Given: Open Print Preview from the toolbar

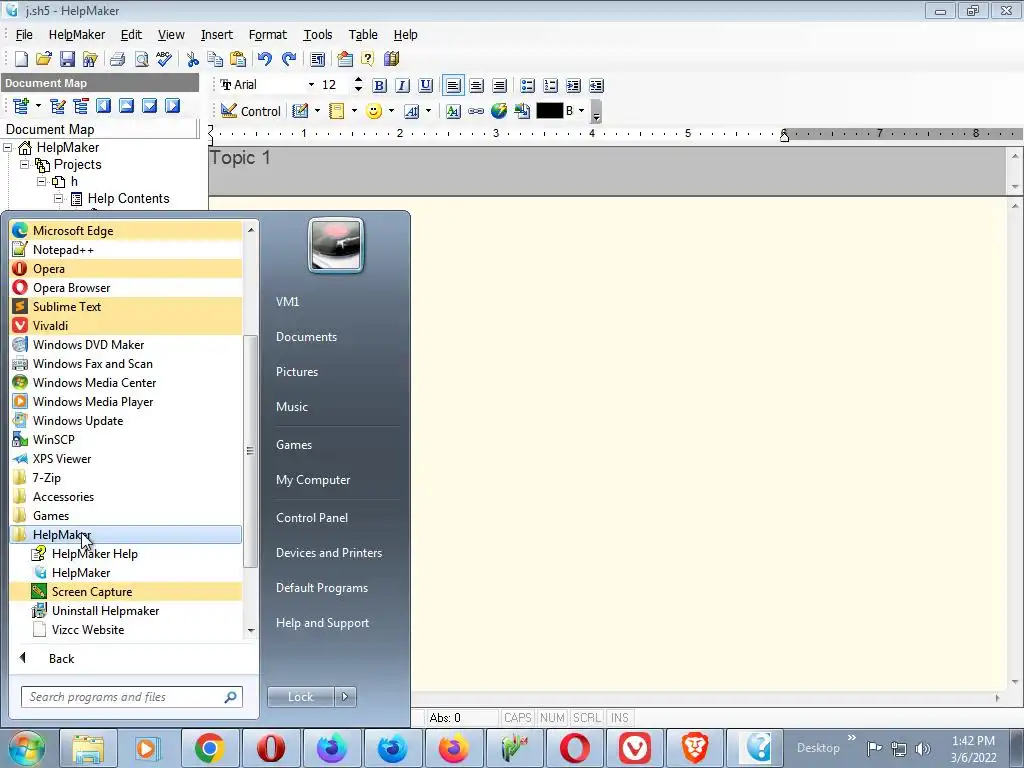Looking at the screenshot, I should (141, 59).
